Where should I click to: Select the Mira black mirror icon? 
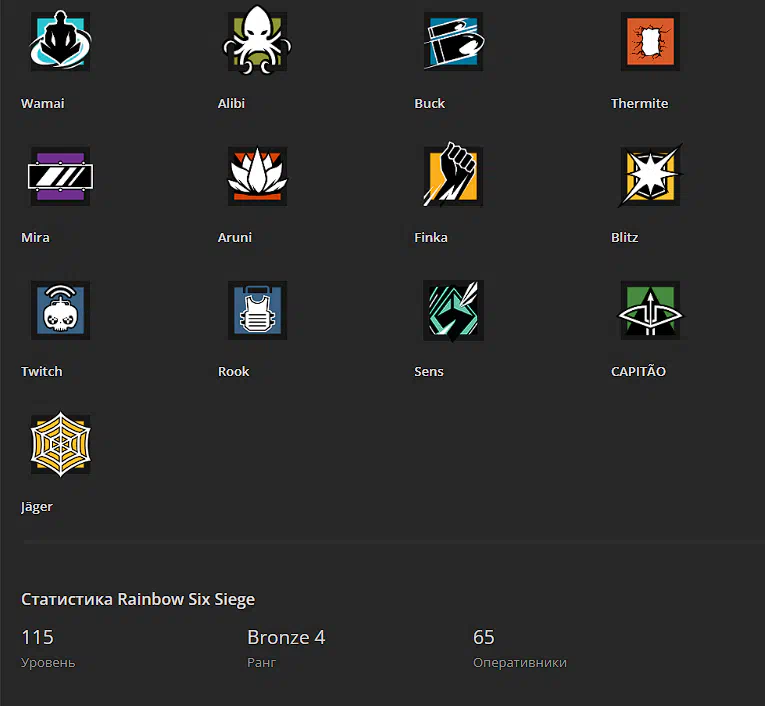point(60,176)
